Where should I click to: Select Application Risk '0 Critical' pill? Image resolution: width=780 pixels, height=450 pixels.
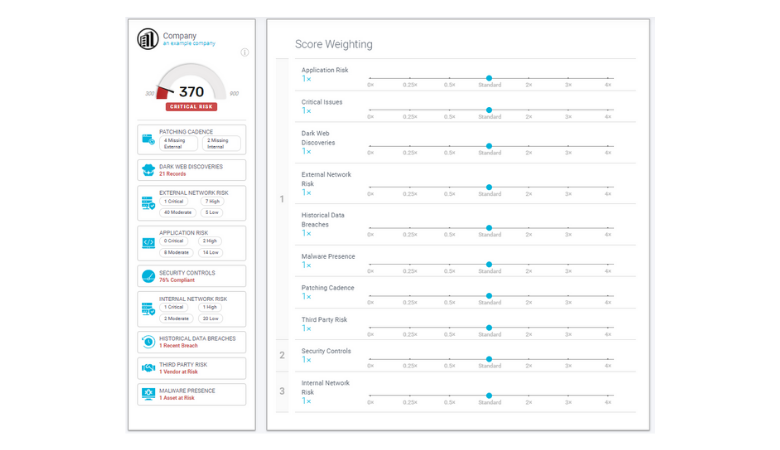[x=174, y=241]
